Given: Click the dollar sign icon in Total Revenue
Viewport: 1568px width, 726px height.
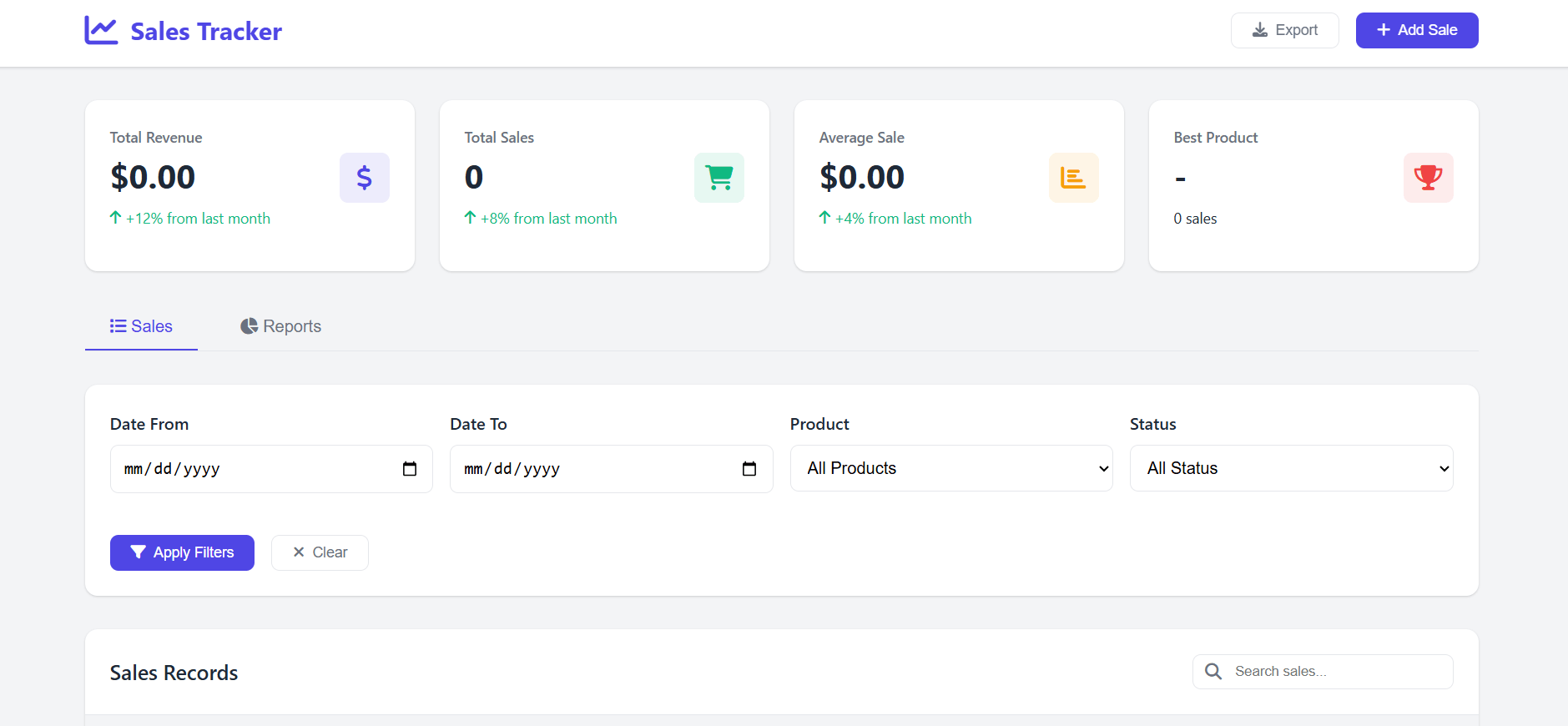Looking at the screenshot, I should tap(364, 178).
